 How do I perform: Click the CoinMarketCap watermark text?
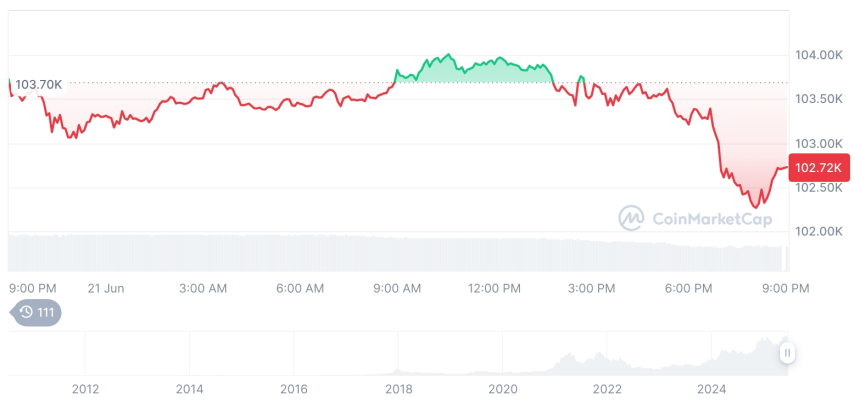[712, 218]
